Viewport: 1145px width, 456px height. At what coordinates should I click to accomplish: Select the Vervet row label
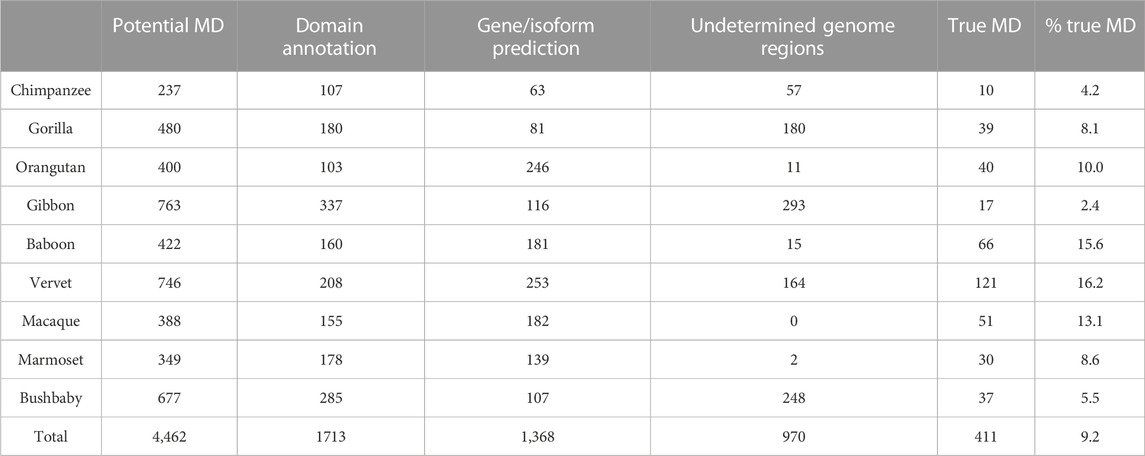click(x=32, y=283)
